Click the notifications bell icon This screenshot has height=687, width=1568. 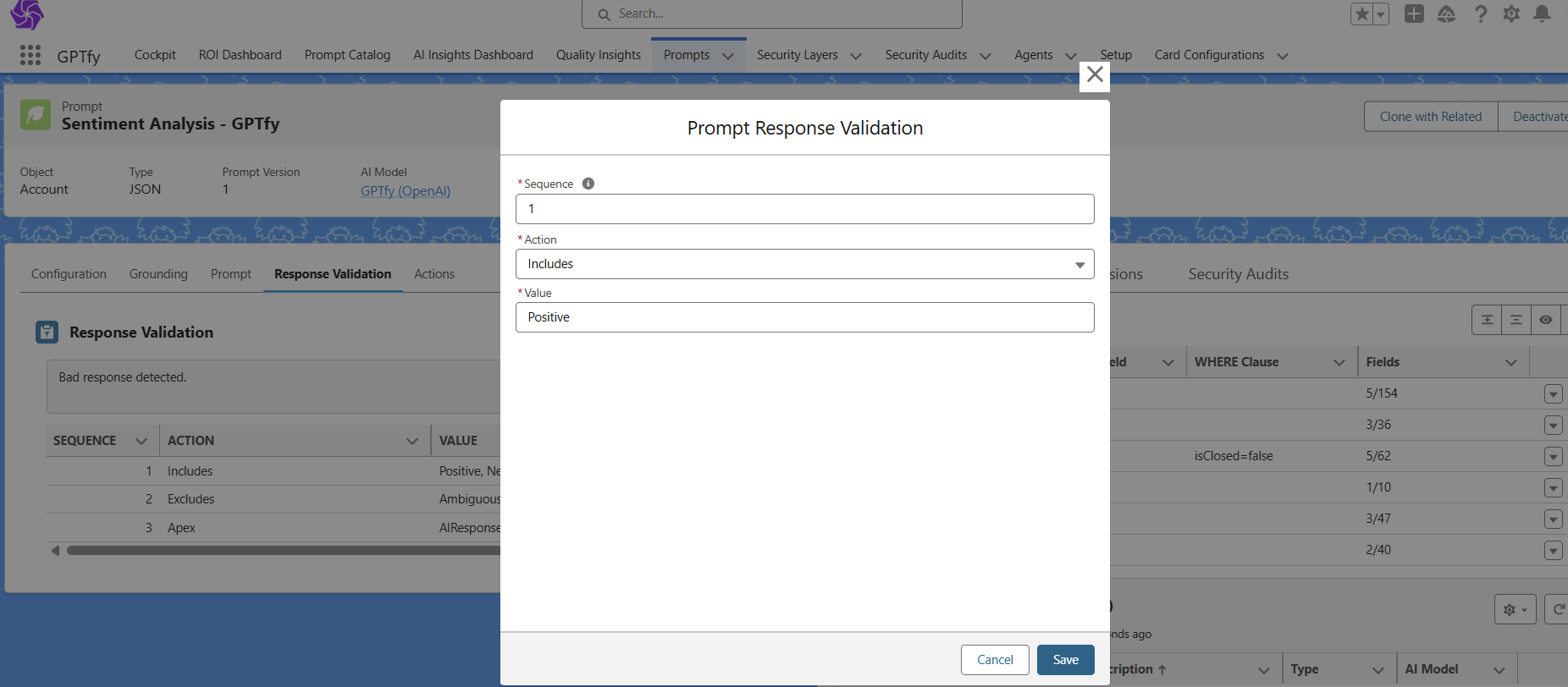(x=1542, y=14)
